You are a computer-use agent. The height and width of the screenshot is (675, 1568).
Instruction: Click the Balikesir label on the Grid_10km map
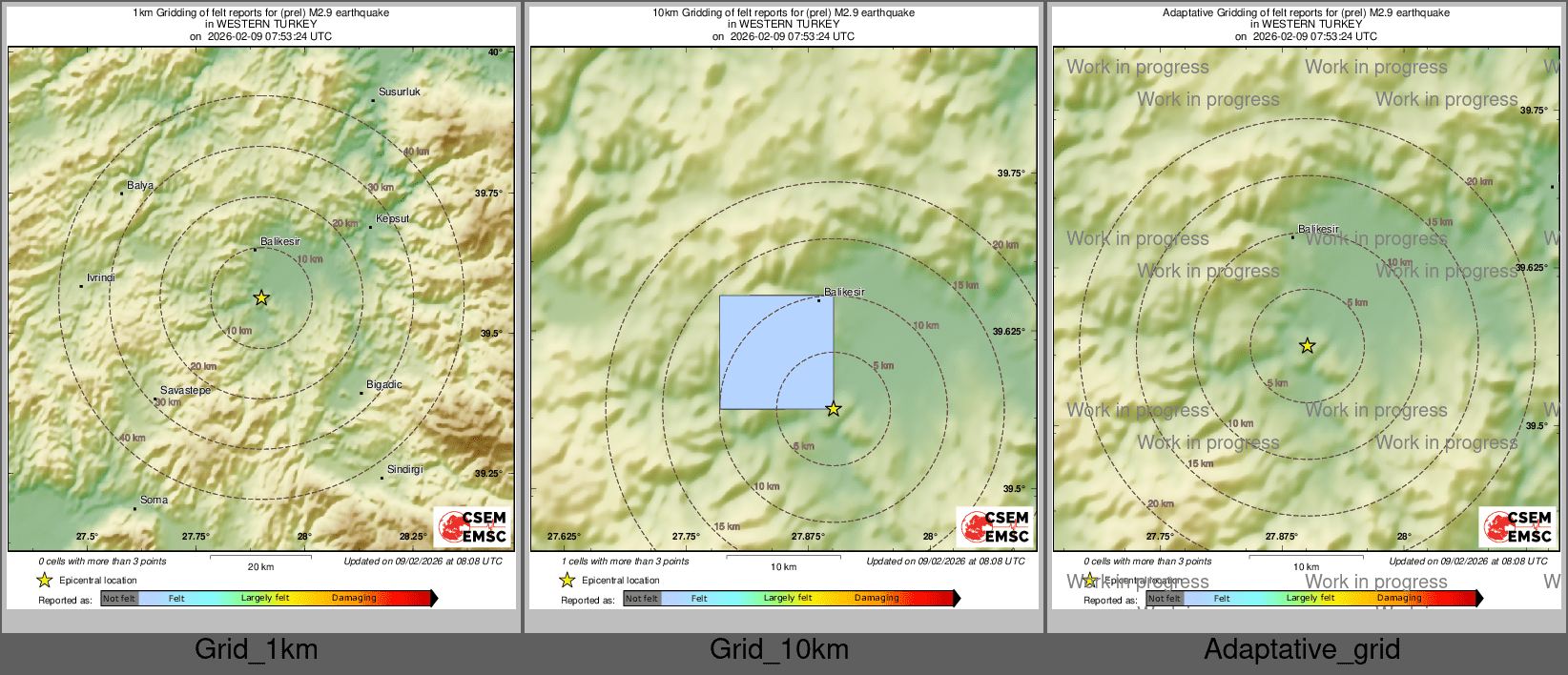pos(844,292)
